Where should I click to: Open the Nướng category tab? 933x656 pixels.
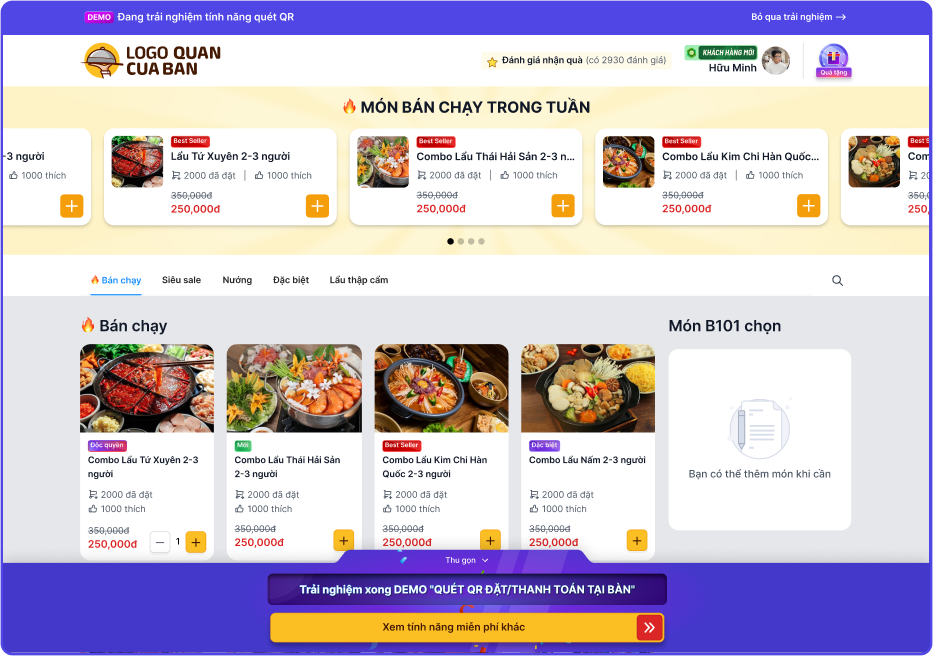pos(237,280)
